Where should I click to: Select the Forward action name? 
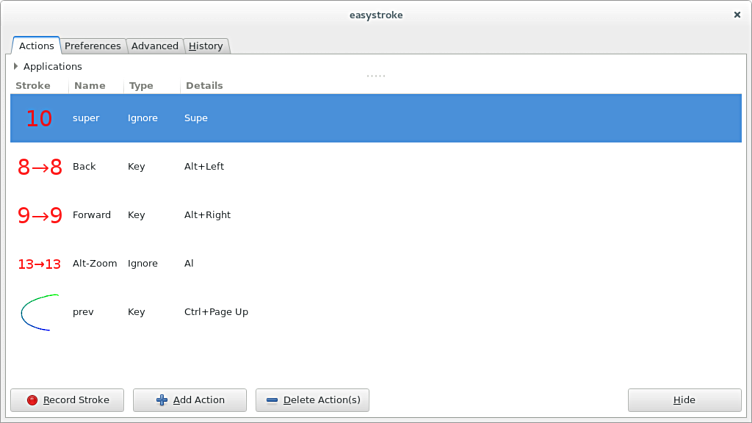(91, 215)
